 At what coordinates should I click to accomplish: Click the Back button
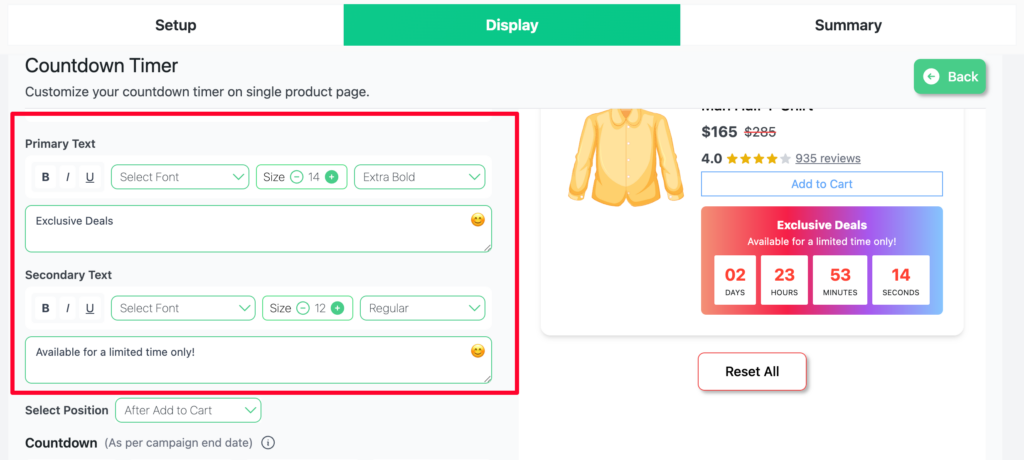(950, 76)
